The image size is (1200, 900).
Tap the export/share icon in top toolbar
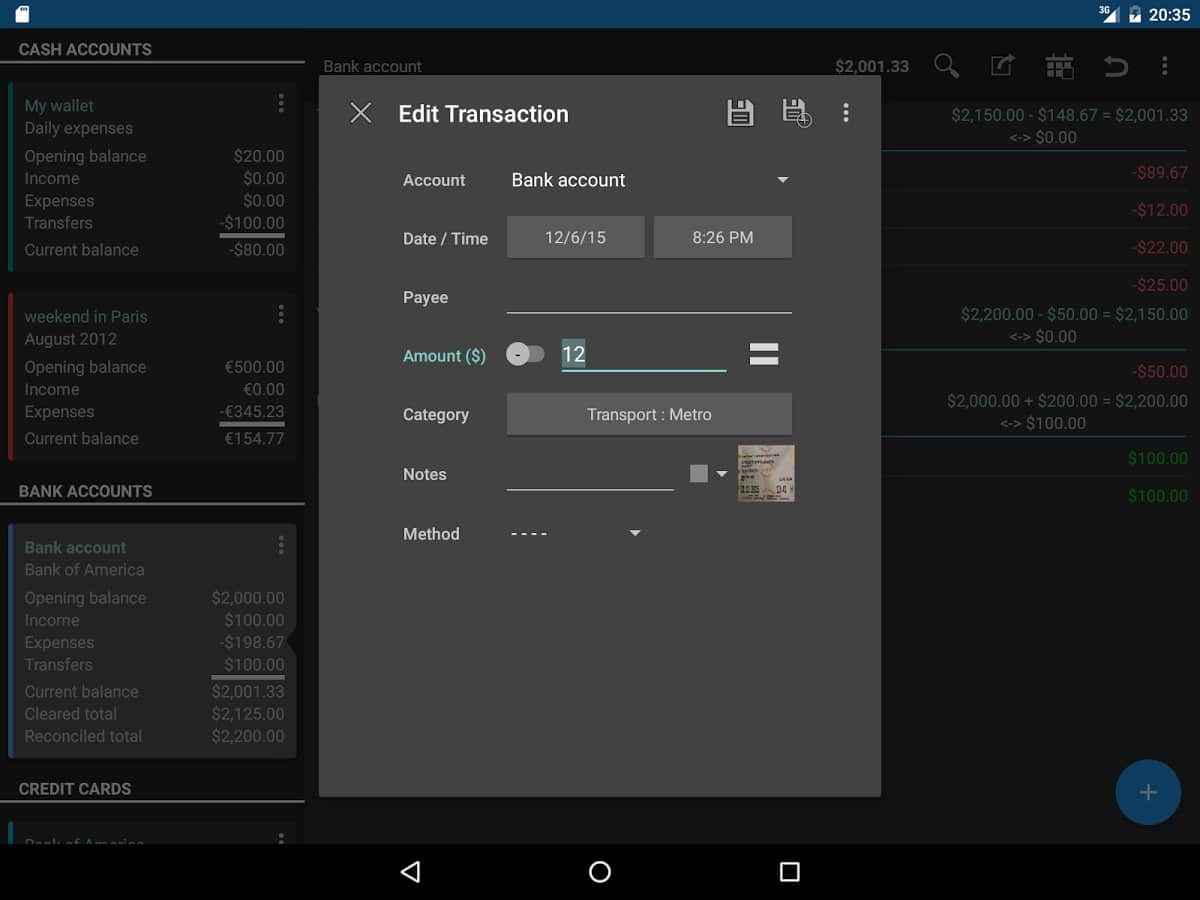point(1002,67)
